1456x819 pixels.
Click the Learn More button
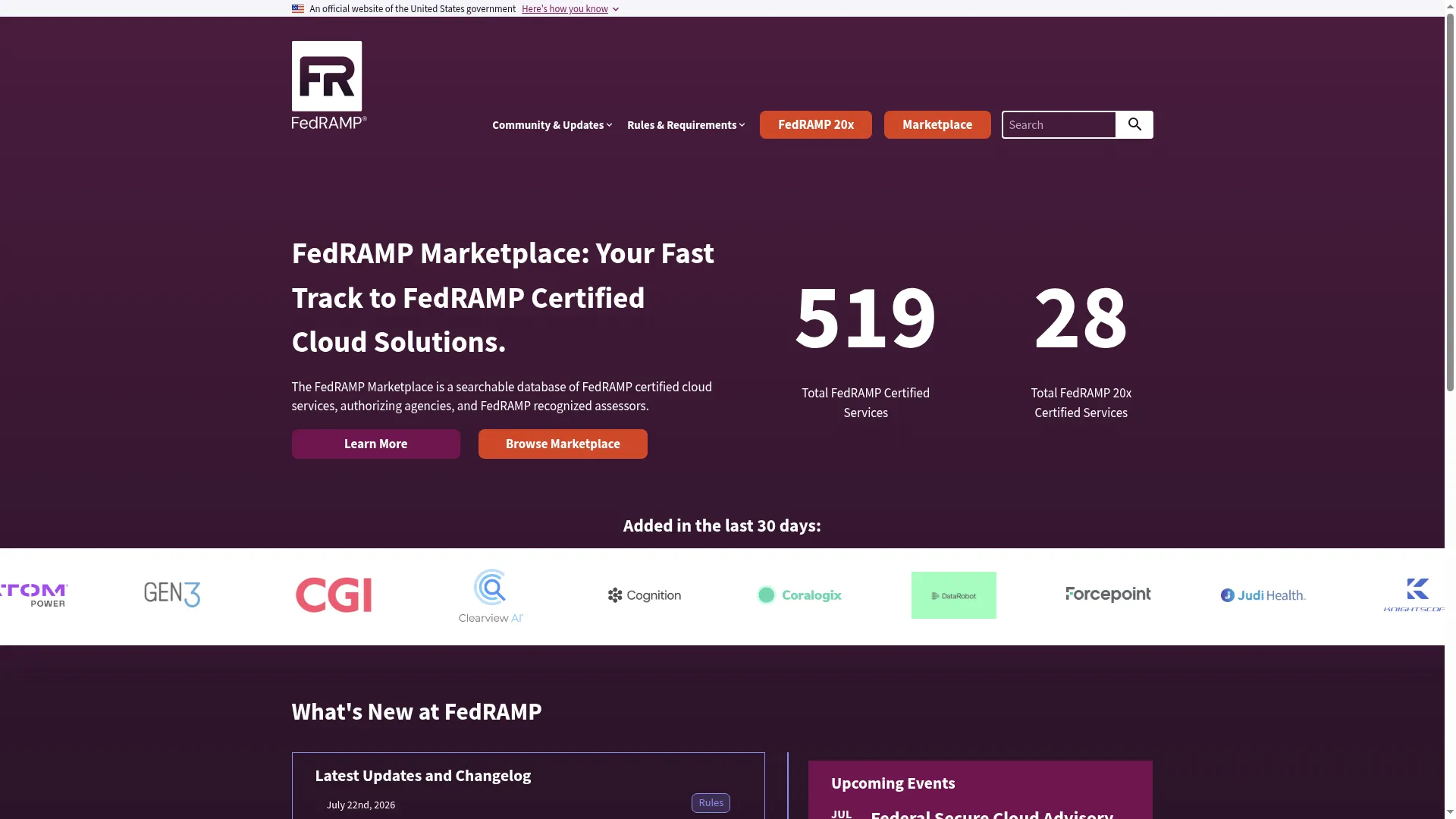(x=376, y=444)
